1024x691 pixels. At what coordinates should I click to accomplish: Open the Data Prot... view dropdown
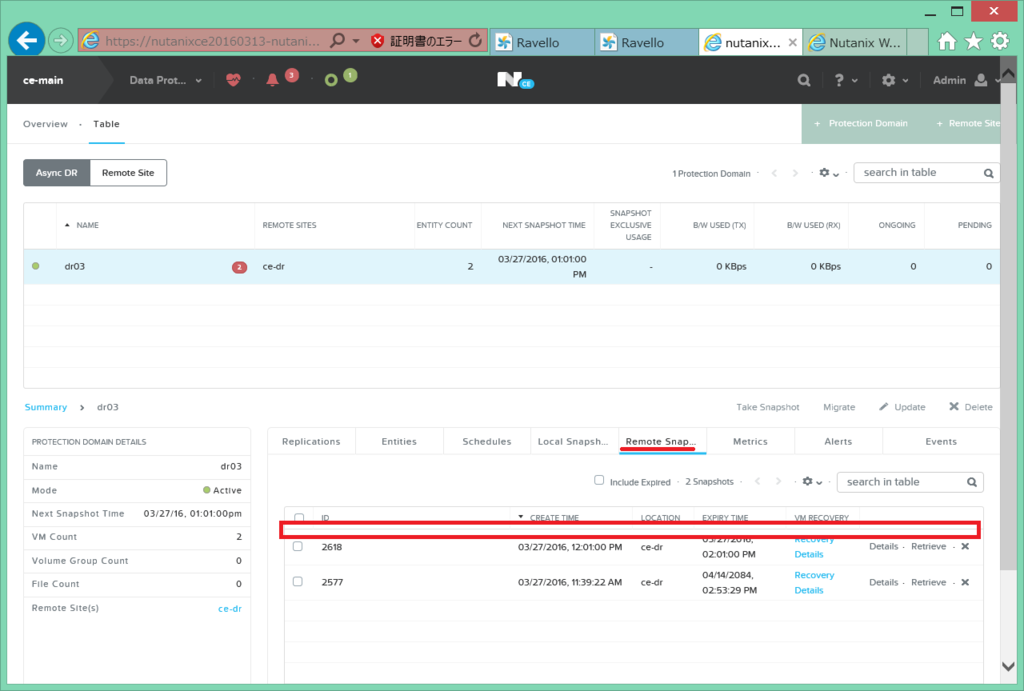coord(165,80)
